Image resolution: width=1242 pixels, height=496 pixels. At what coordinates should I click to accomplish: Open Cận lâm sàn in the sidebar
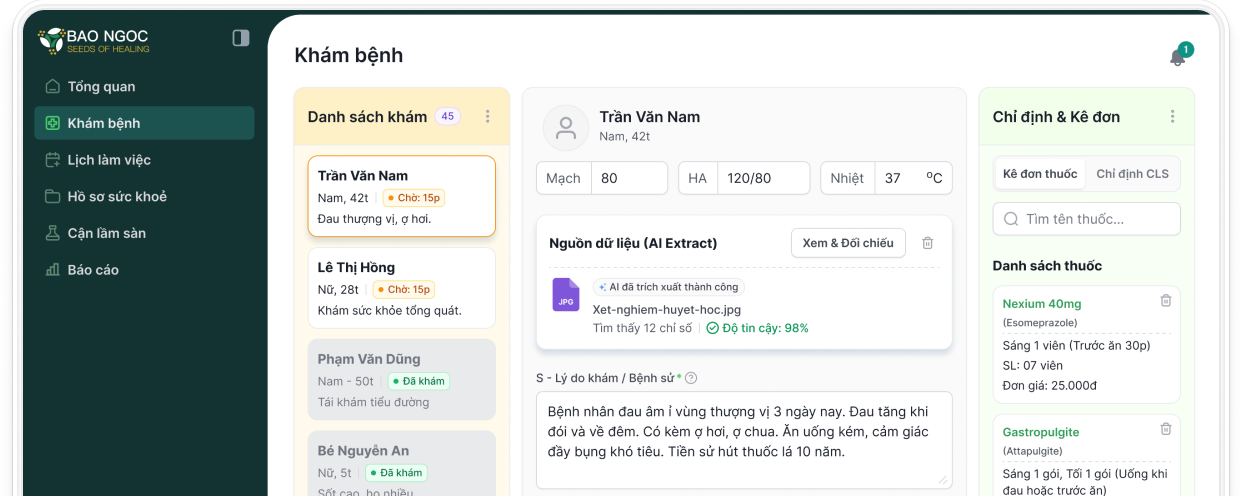144,233
